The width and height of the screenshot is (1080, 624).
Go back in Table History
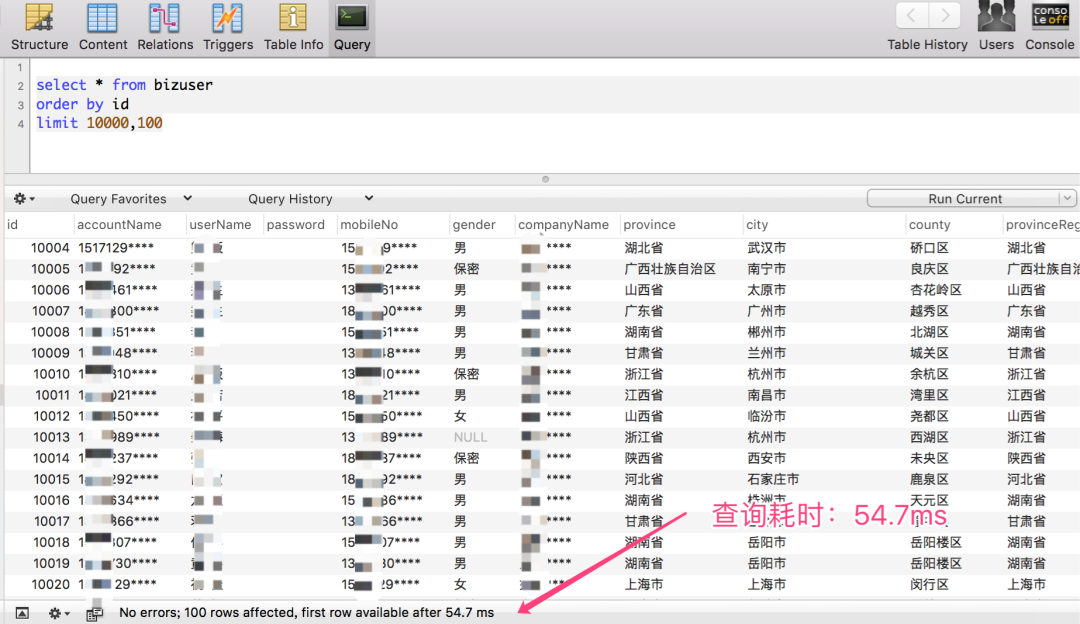coord(911,16)
